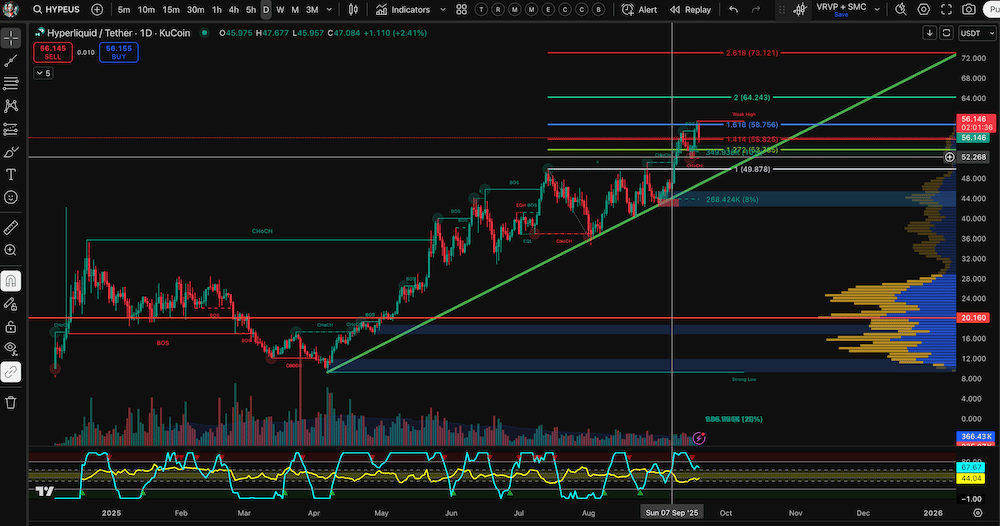
Task: Expand the Indicators favorites dropdown arrow
Action: tap(443, 10)
